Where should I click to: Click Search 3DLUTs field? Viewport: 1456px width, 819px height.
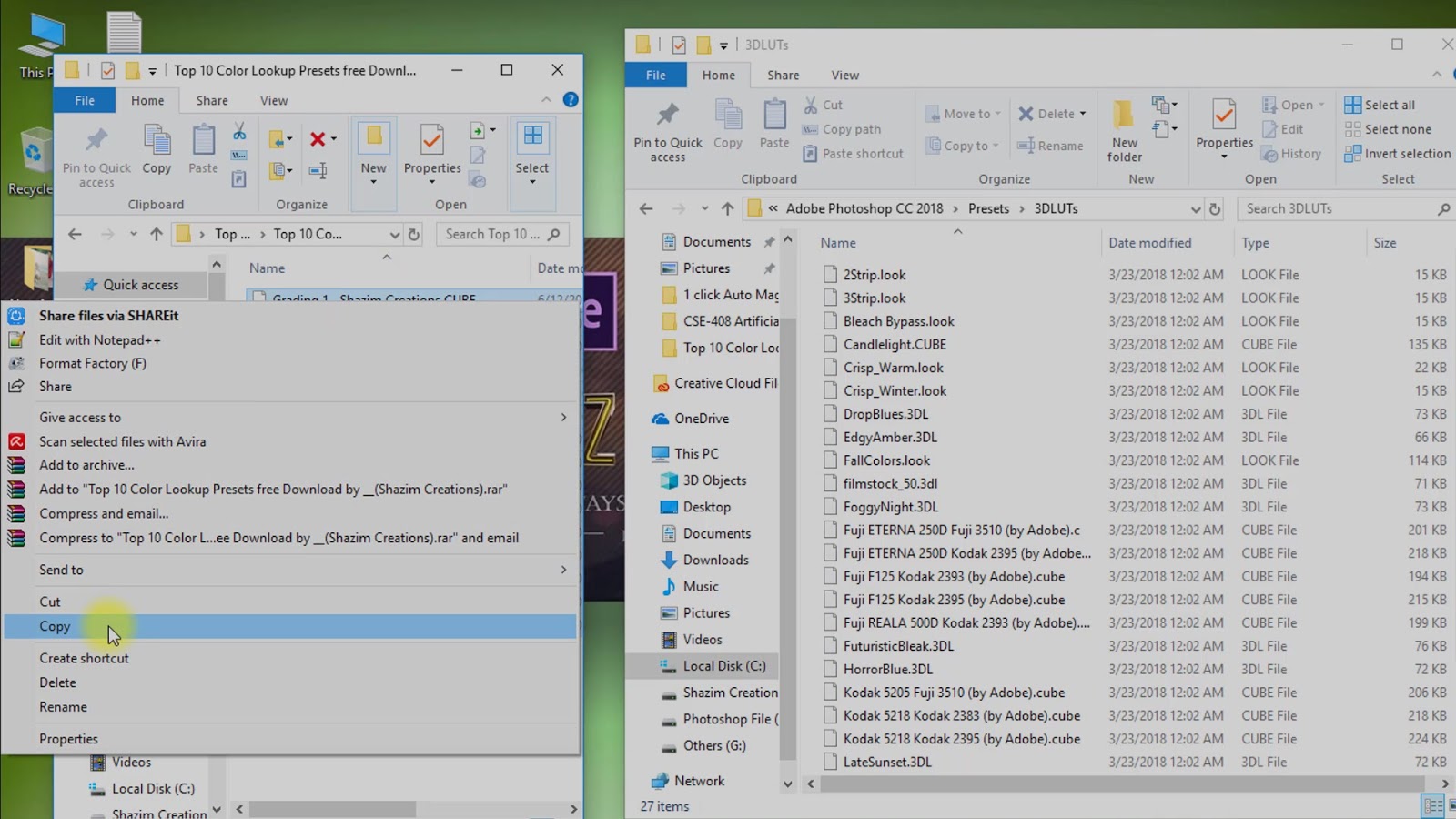[1344, 208]
